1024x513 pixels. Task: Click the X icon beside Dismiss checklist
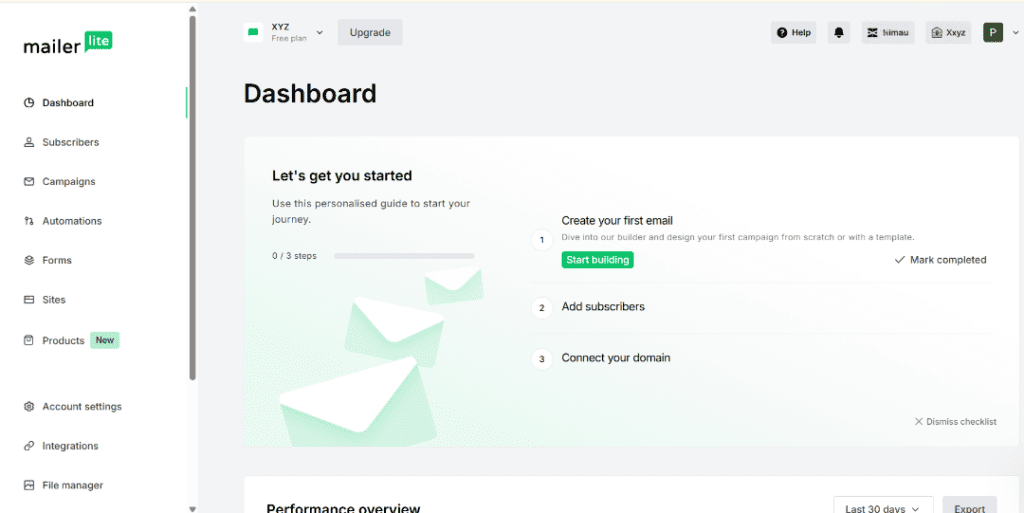point(919,422)
